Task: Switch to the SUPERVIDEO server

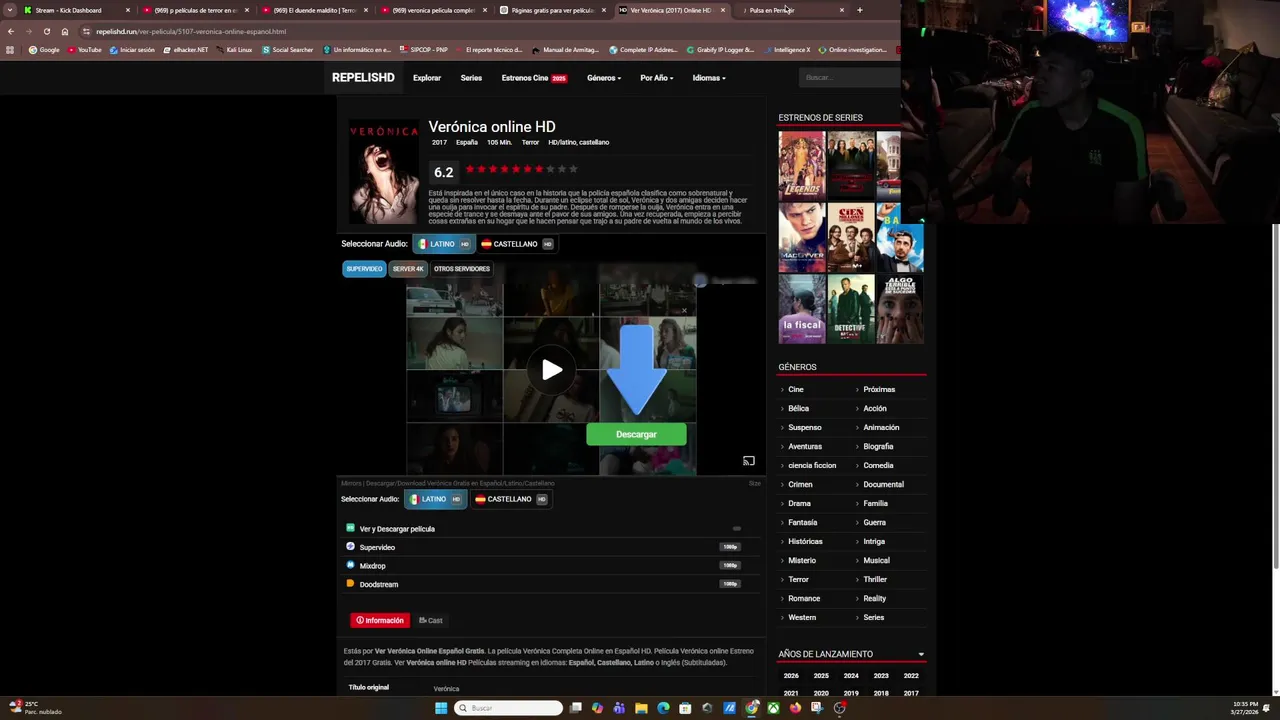Action: [364, 269]
